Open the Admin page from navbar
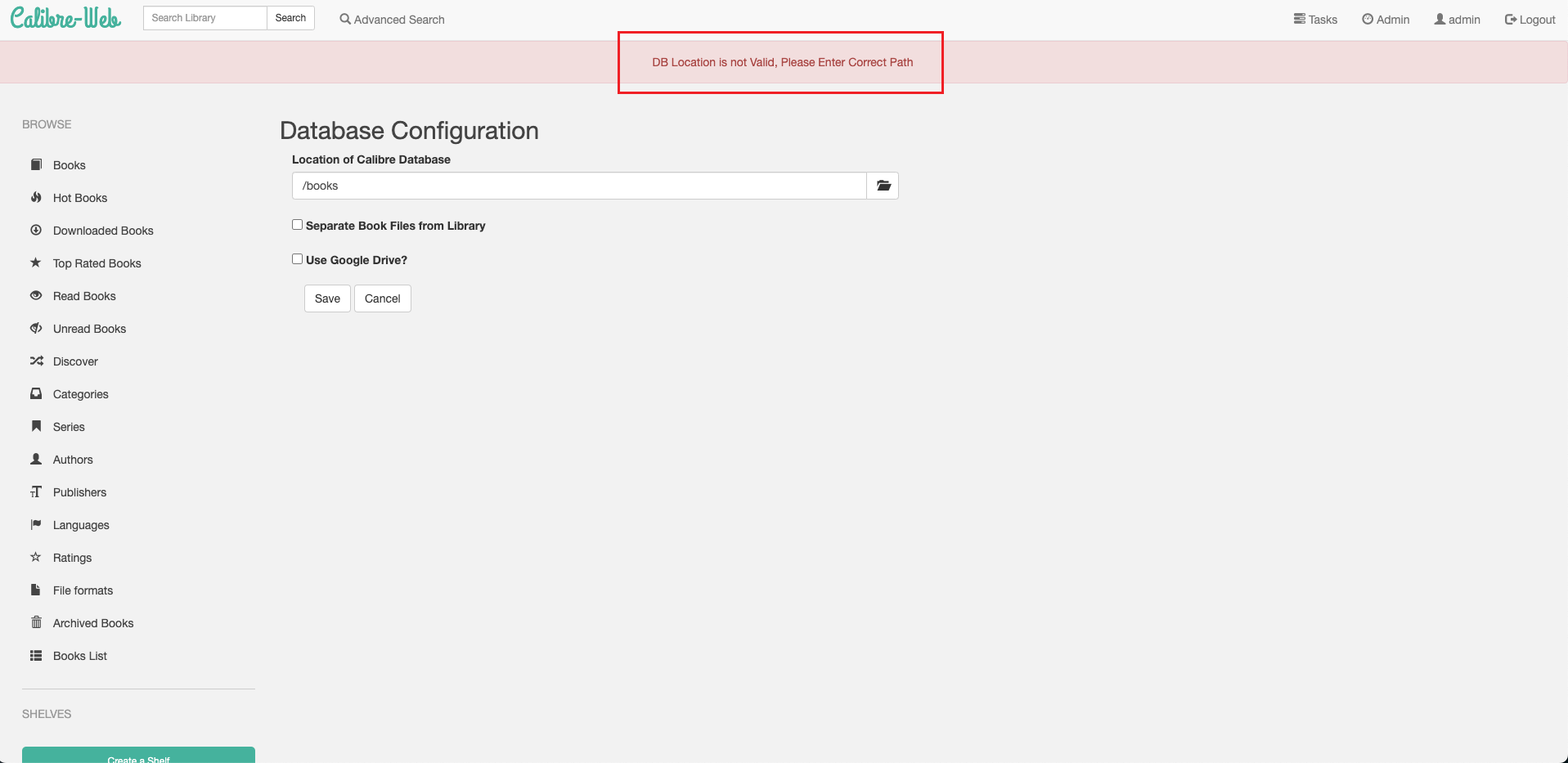 click(x=1386, y=20)
